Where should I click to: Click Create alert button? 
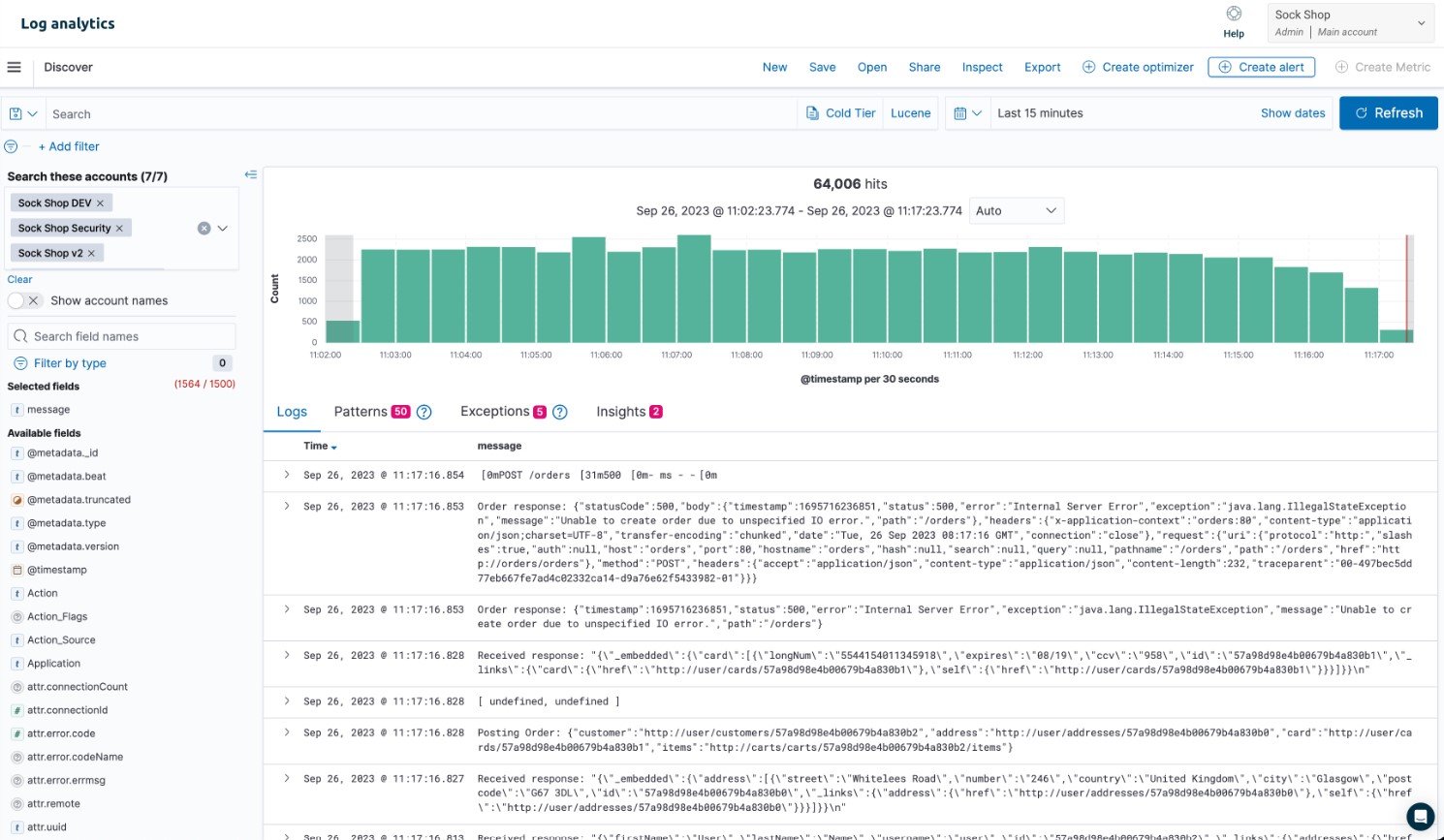point(1261,67)
